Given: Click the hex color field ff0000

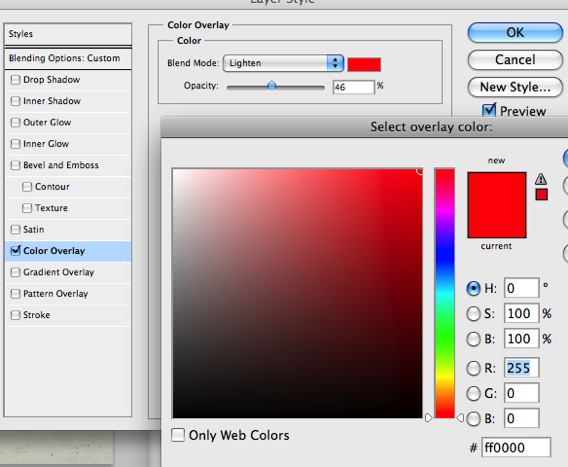Looking at the screenshot, I should (x=516, y=448).
